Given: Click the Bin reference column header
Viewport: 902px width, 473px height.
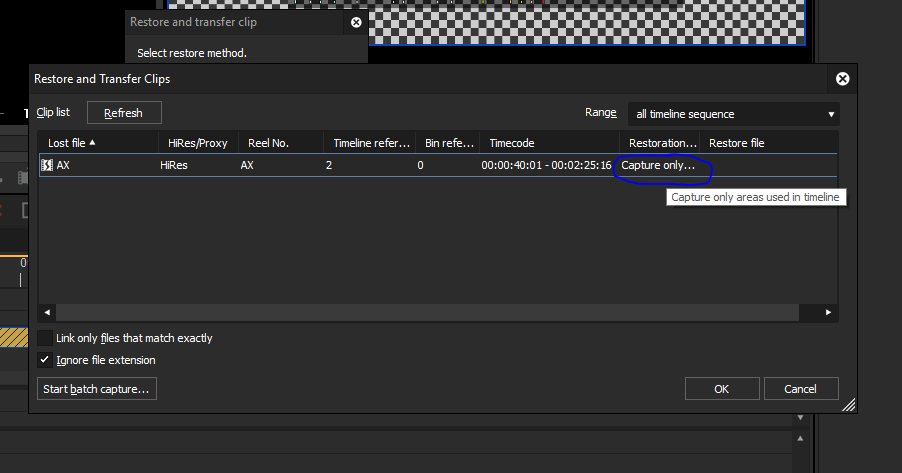Looking at the screenshot, I should 448,143.
